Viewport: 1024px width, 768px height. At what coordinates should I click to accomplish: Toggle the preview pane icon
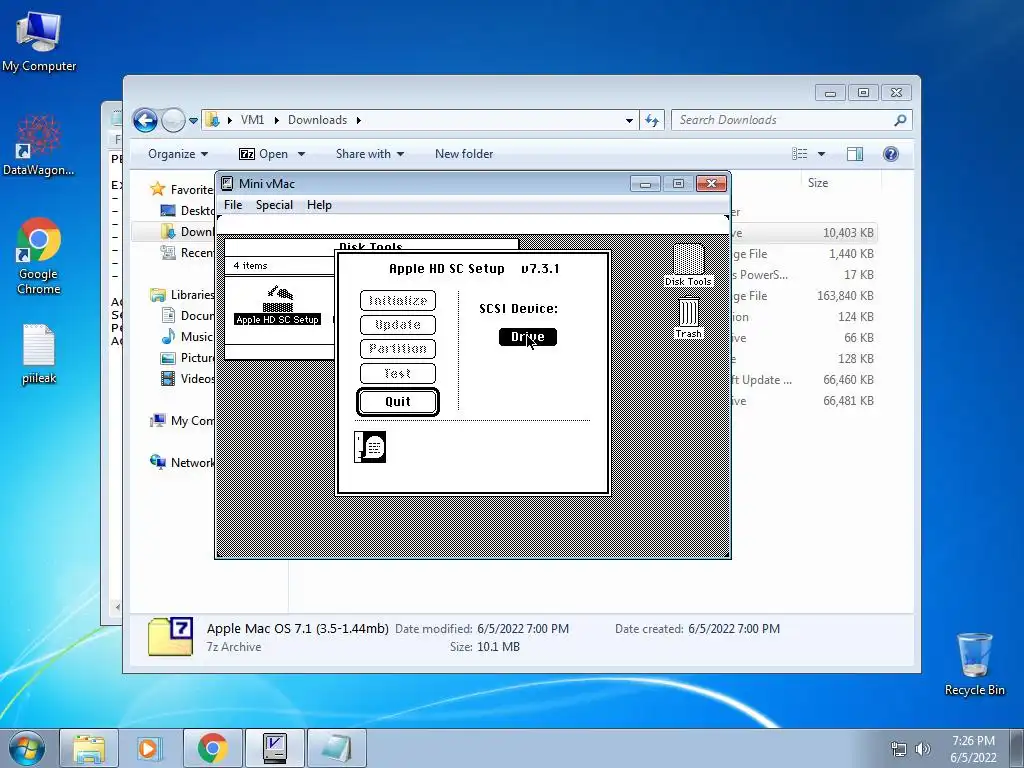click(x=855, y=154)
